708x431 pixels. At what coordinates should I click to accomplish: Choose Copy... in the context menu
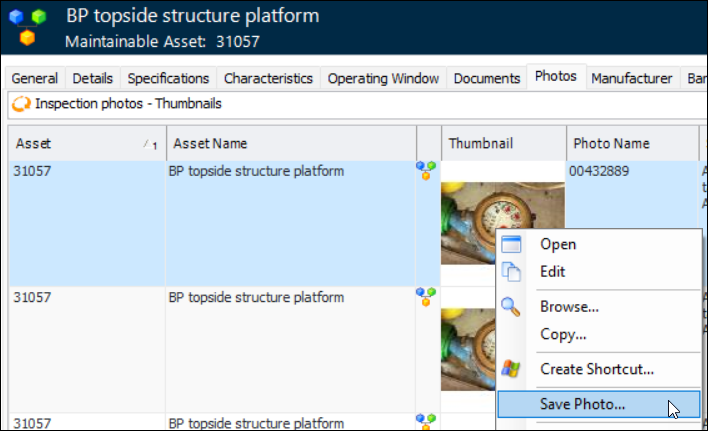(563, 334)
